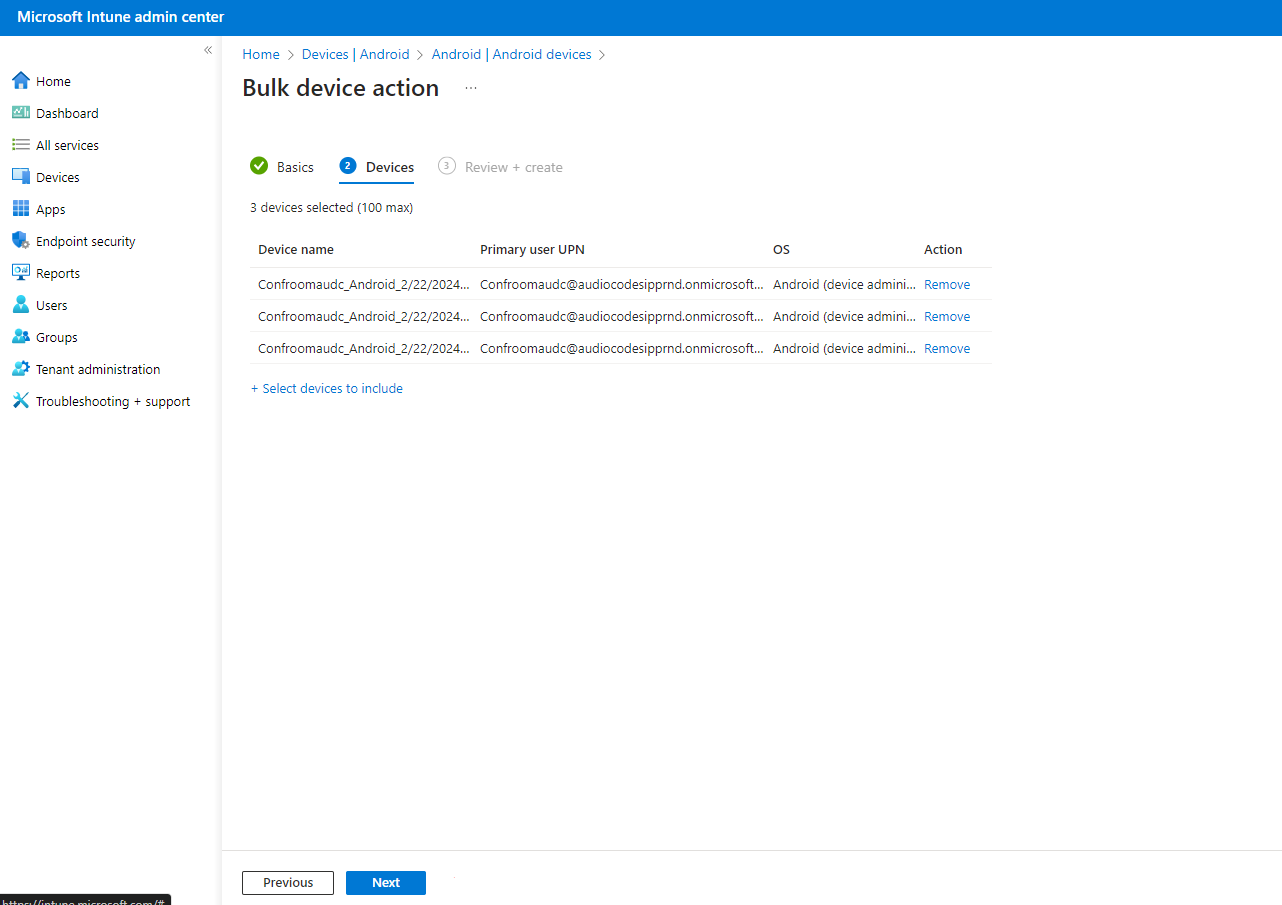Open All services in the sidebar
The width and height of the screenshot is (1282, 905).
[x=67, y=145]
